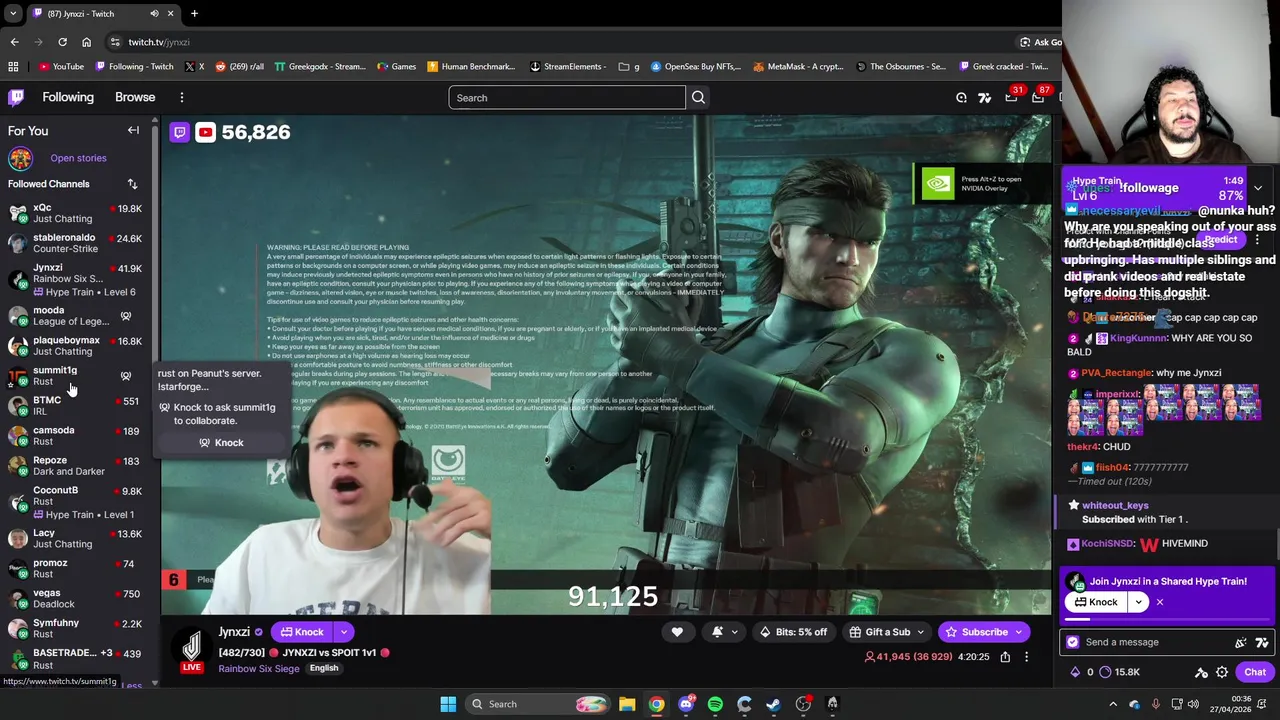Viewport: 1280px width, 720px height.
Task: Click the search magnifier button
Action: [698, 98]
